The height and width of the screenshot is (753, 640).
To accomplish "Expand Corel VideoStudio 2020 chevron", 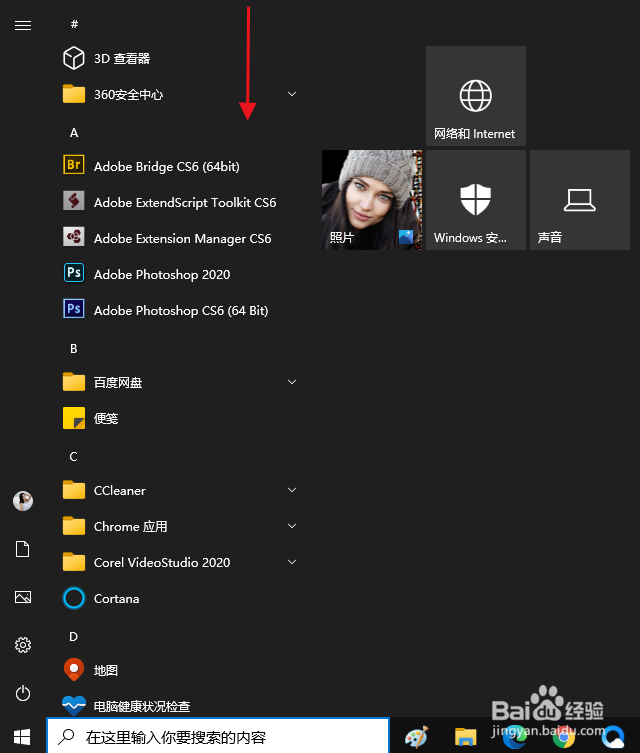I will click(x=291, y=562).
